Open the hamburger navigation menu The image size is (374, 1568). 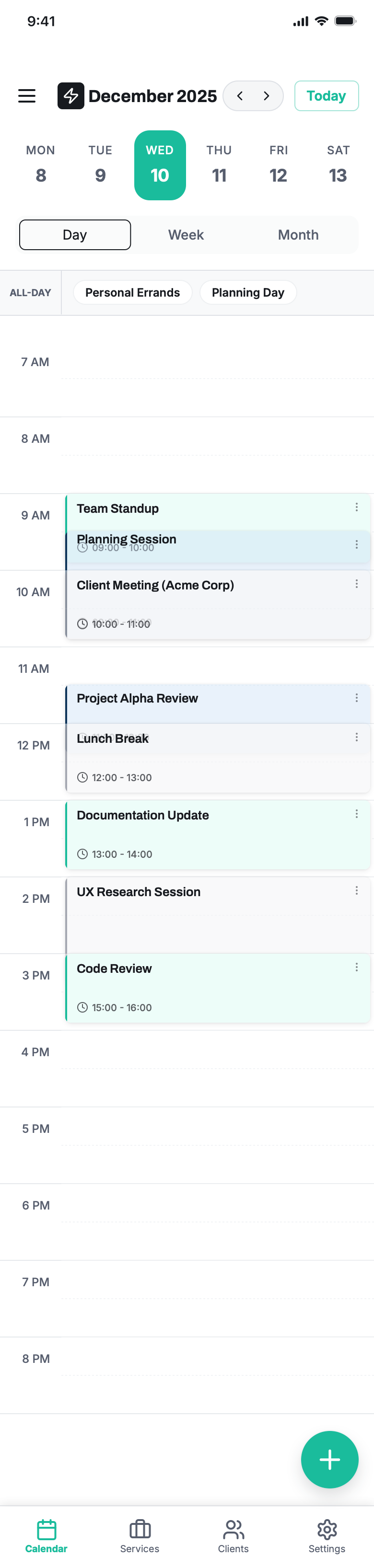27,95
